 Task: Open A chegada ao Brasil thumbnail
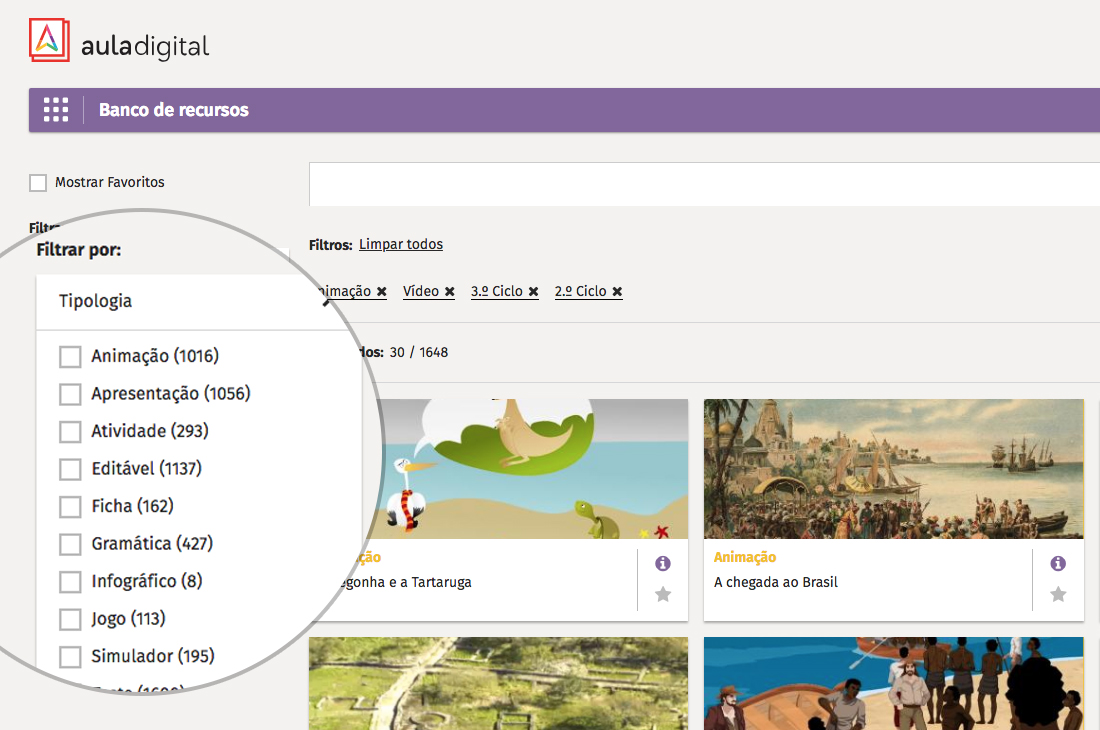coord(893,469)
